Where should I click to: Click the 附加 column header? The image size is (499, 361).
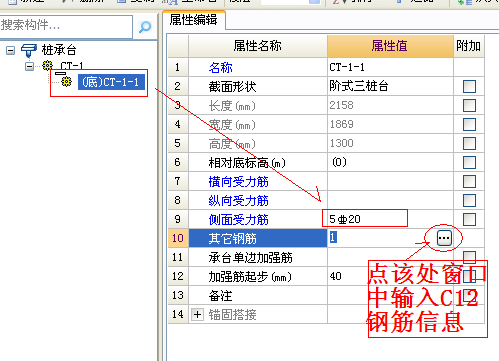[469, 46]
